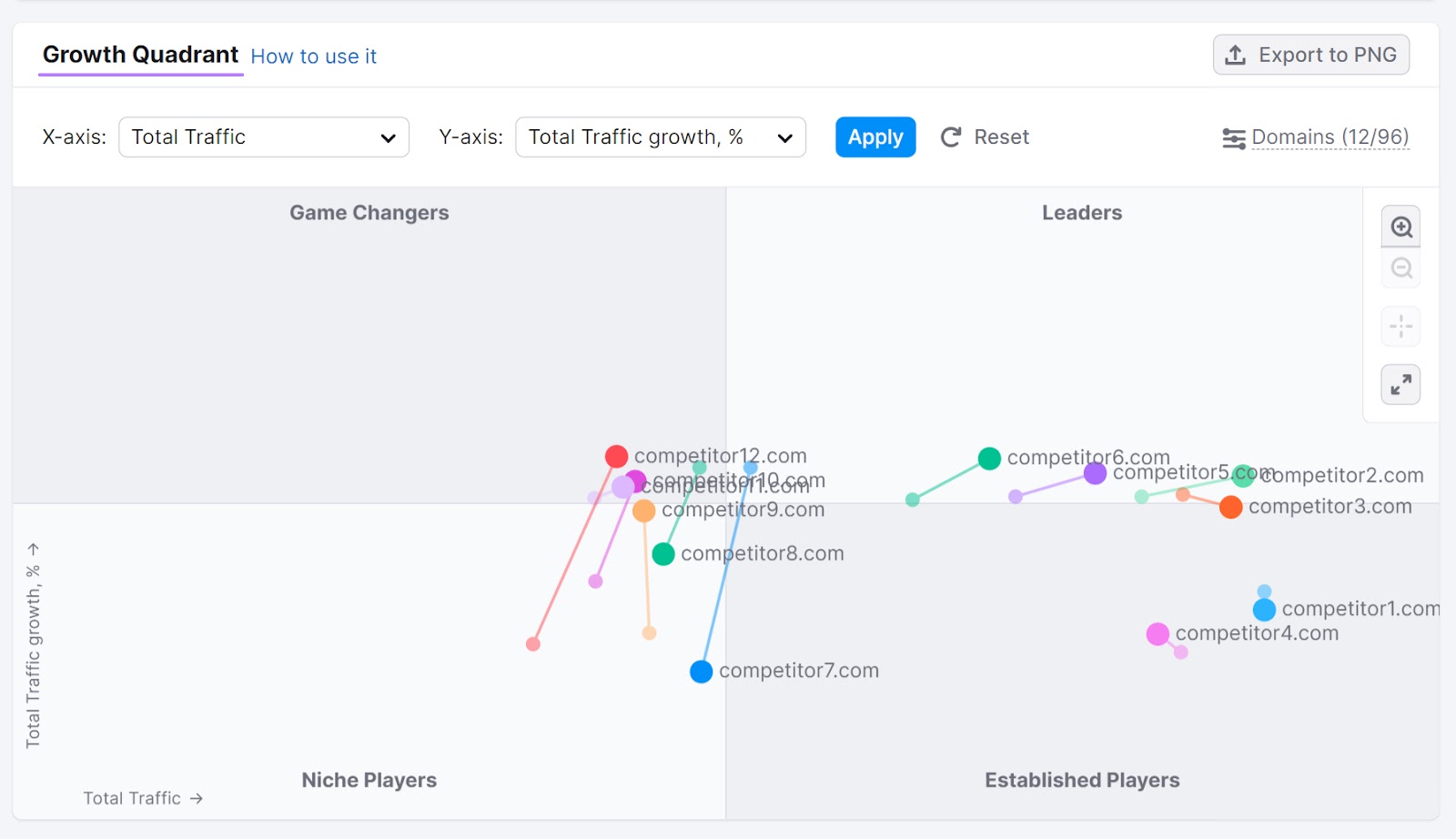
Task: Open the X-axis Total Traffic dropdown
Action: click(x=263, y=136)
